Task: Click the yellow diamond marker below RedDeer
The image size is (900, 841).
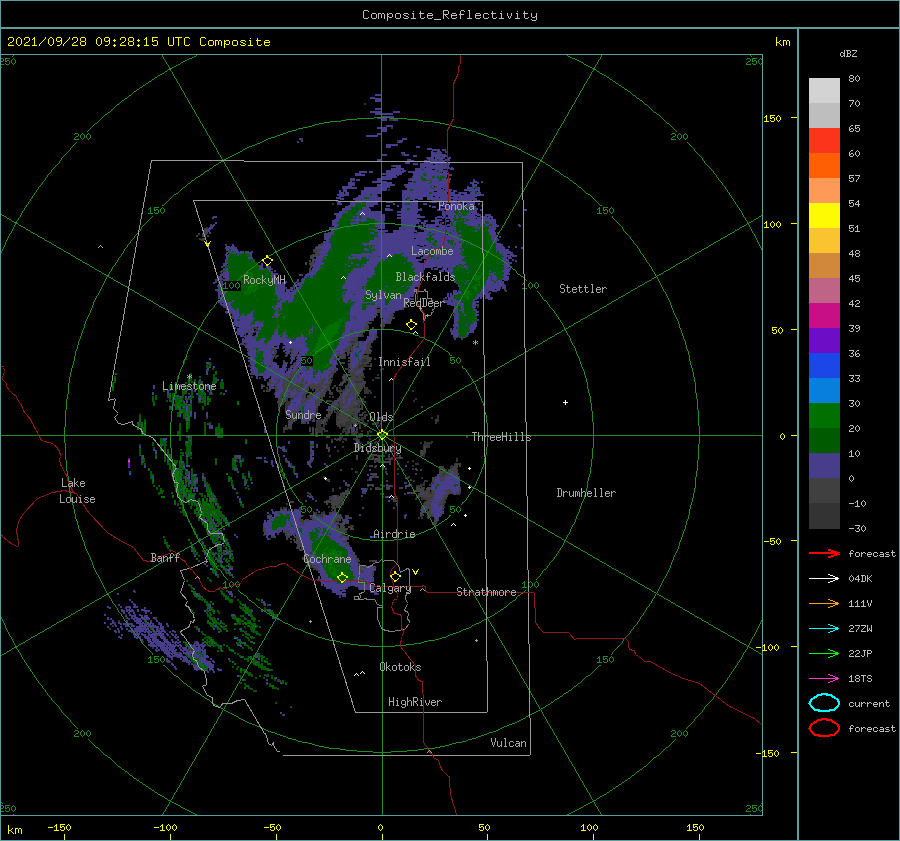Action: click(x=412, y=325)
